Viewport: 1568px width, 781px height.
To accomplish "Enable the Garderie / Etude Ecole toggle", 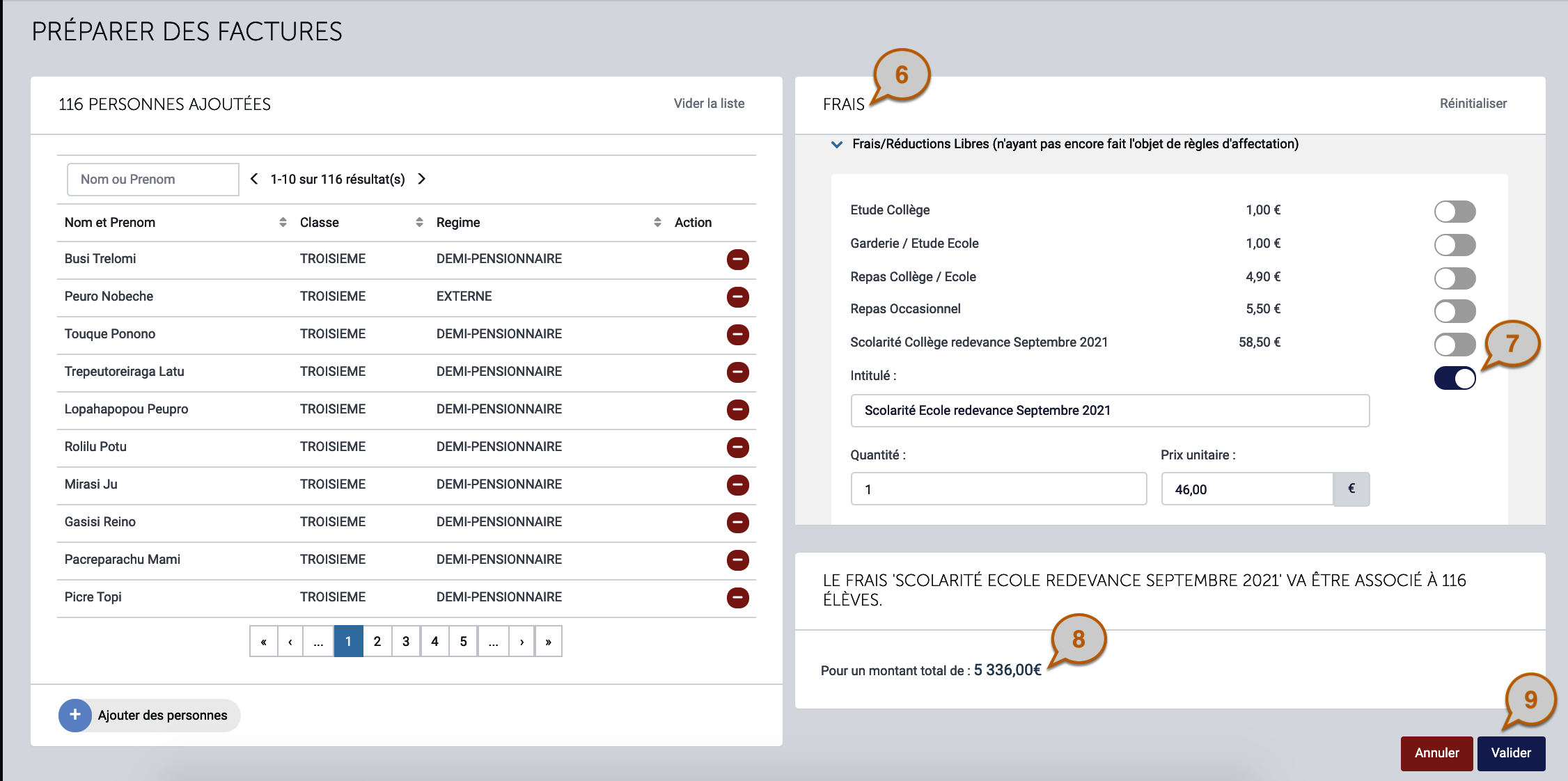I will pyautogui.click(x=1455, y=245).
